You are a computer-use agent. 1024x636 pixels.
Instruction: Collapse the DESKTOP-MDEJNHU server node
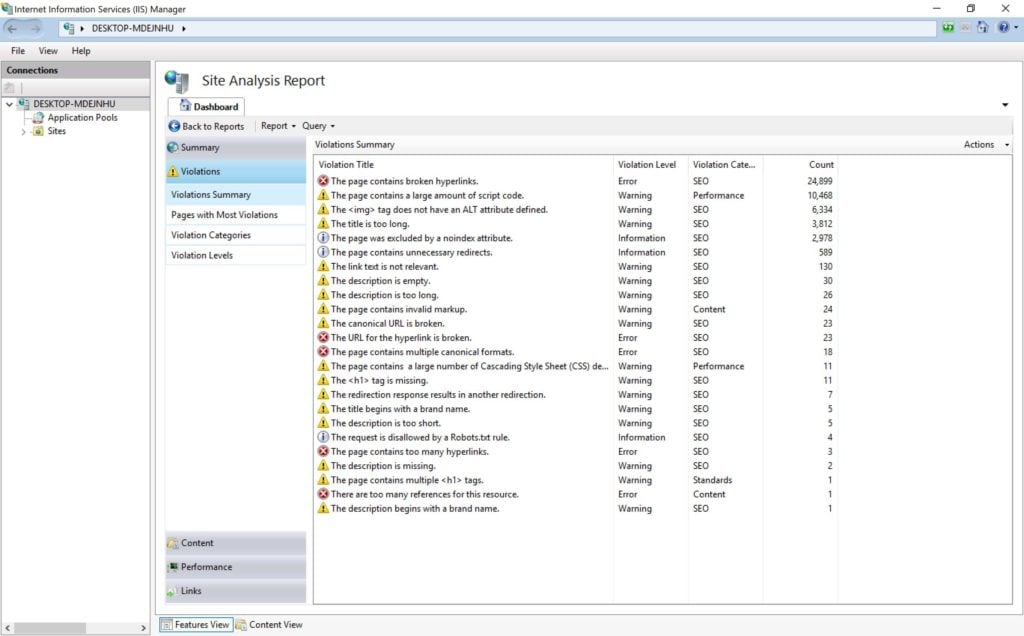tap(9, 104)
